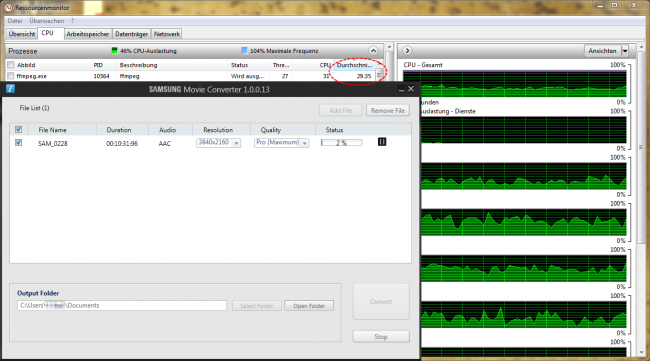The height and width of the screenshot is (361, 650).
Task: Click the processes list vertical scrollbar
Action: pos(389,62)
